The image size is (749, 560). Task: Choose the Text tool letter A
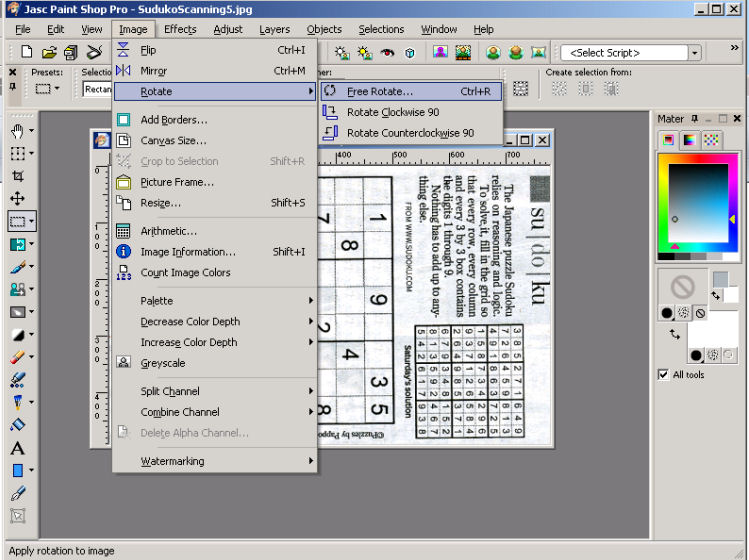17,449
